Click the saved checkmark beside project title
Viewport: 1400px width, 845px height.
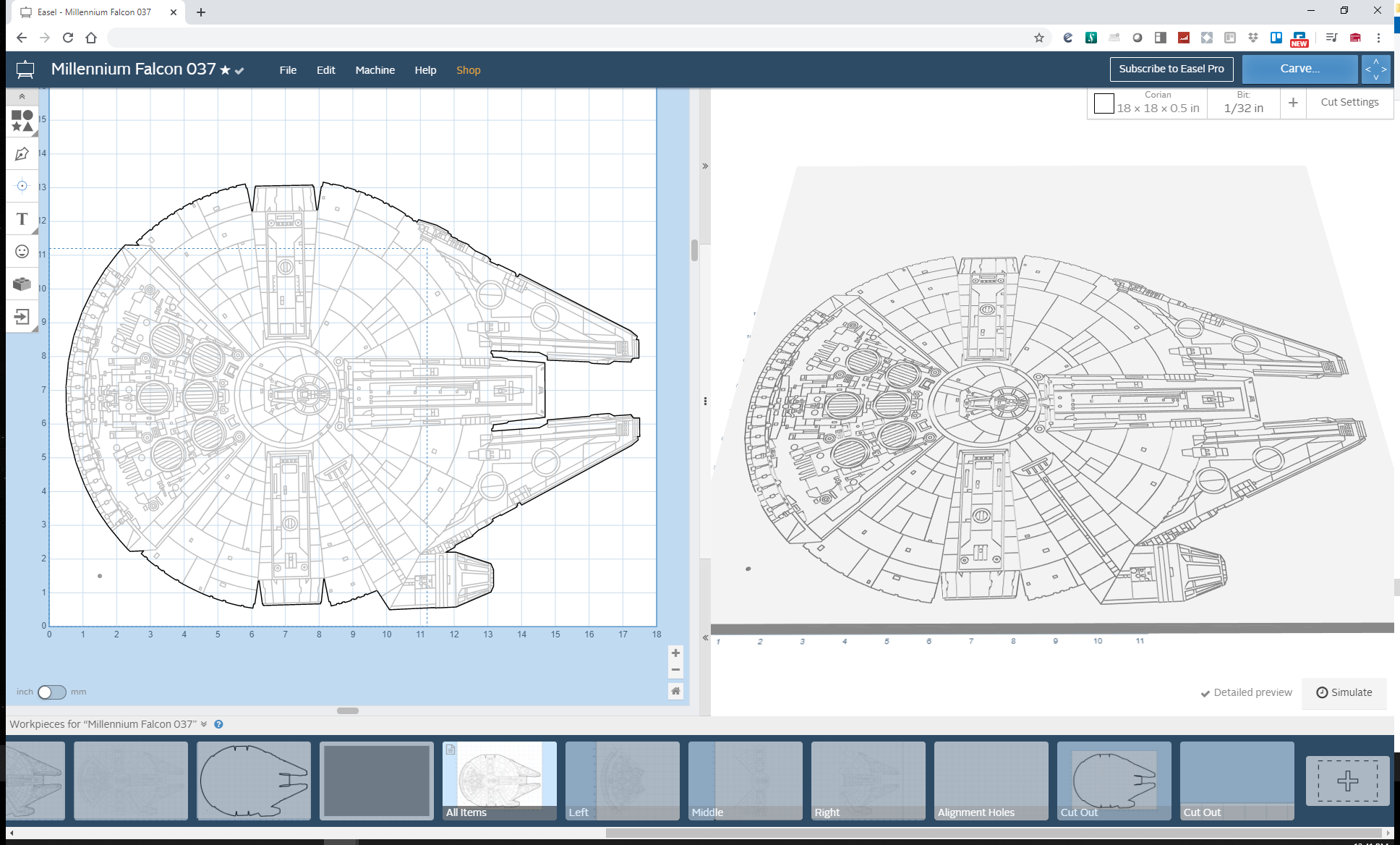[x=239, y=71]
